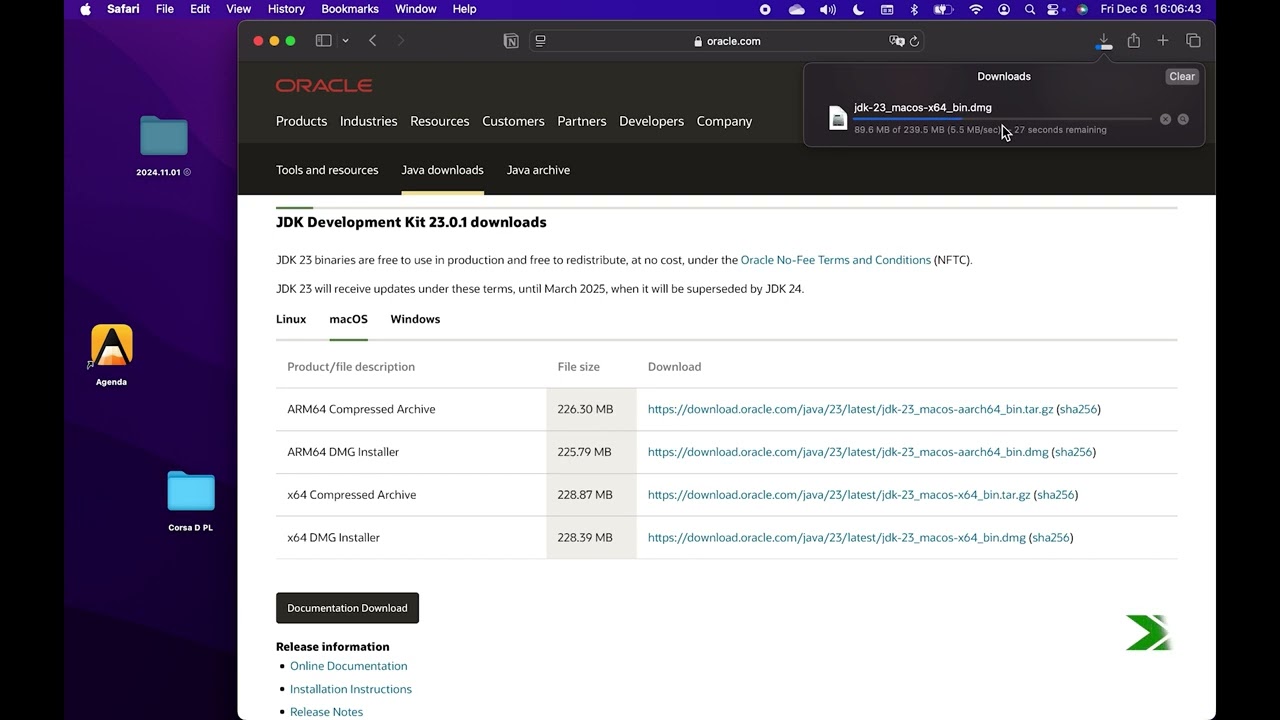The width and height of the screenshot is (1280, 720).
Task: Open a new tab with plus icon
Action: point(1163,41)
